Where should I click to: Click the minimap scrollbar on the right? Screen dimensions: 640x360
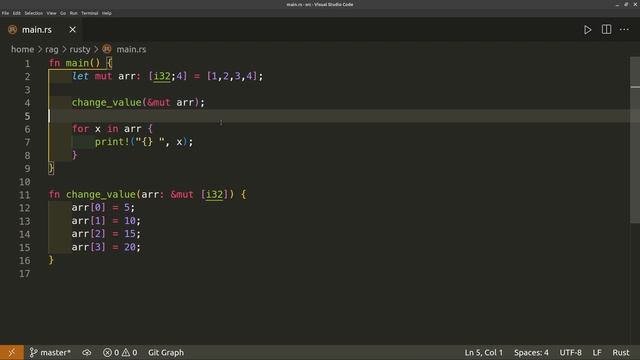(635, 140)
